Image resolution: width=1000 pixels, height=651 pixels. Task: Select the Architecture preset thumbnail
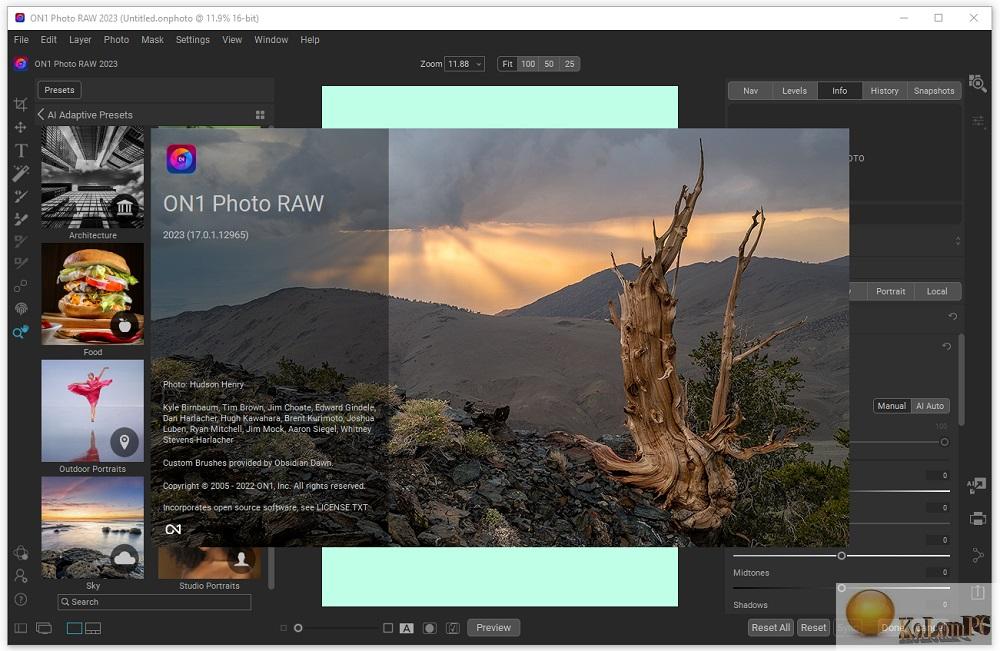pyautogui.click(x=92, y=177)
